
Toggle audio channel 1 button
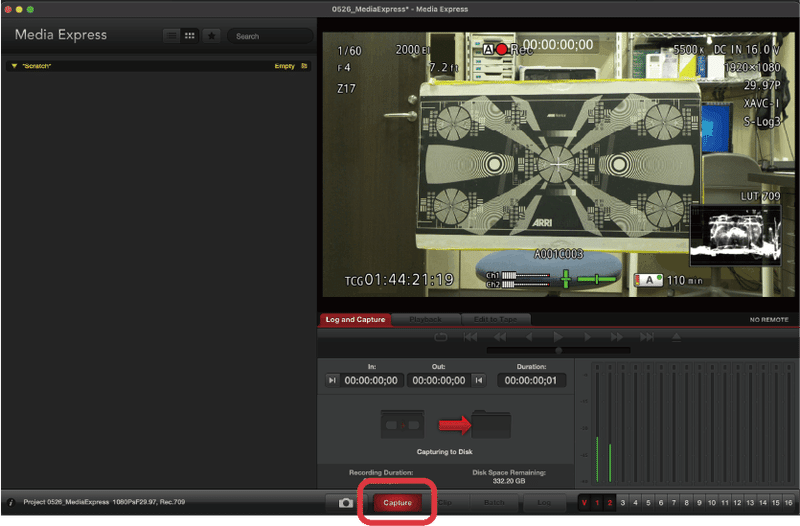[x=597, y=503]
